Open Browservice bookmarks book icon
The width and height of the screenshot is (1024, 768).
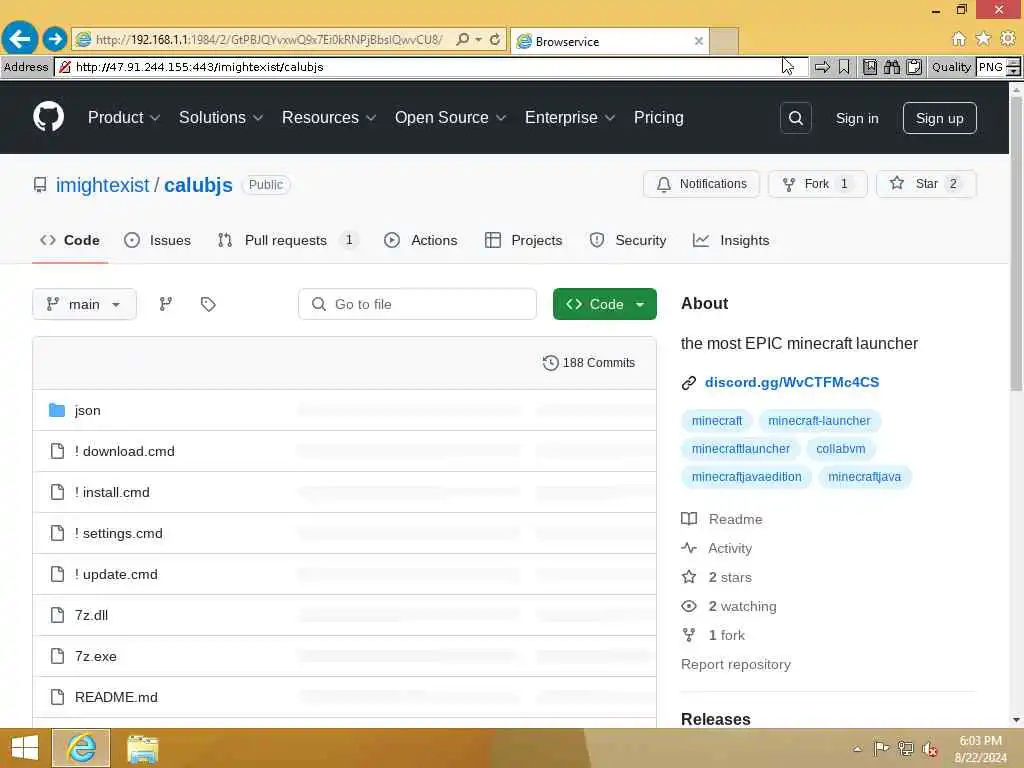click(x=870, y=67)
